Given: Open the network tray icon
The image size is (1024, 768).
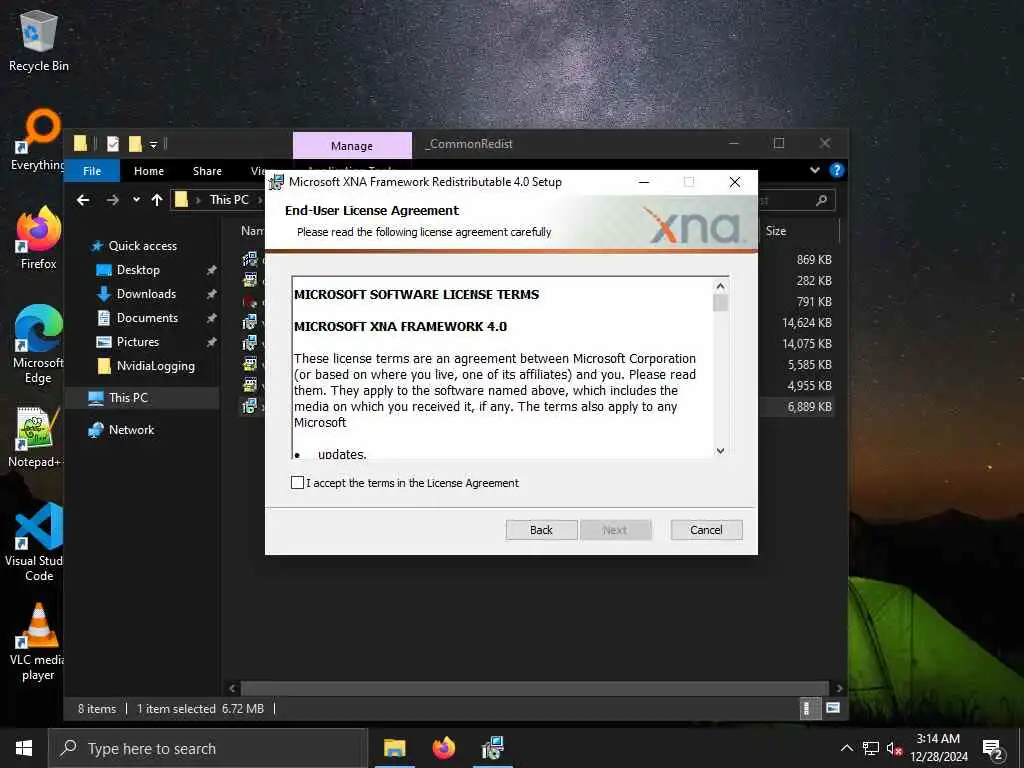Looking at the screenshot, I should point(871,748).
